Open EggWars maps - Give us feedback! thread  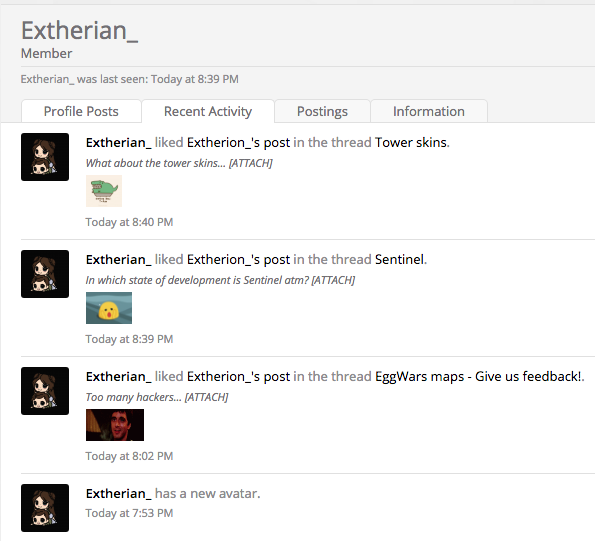point(478,377)
